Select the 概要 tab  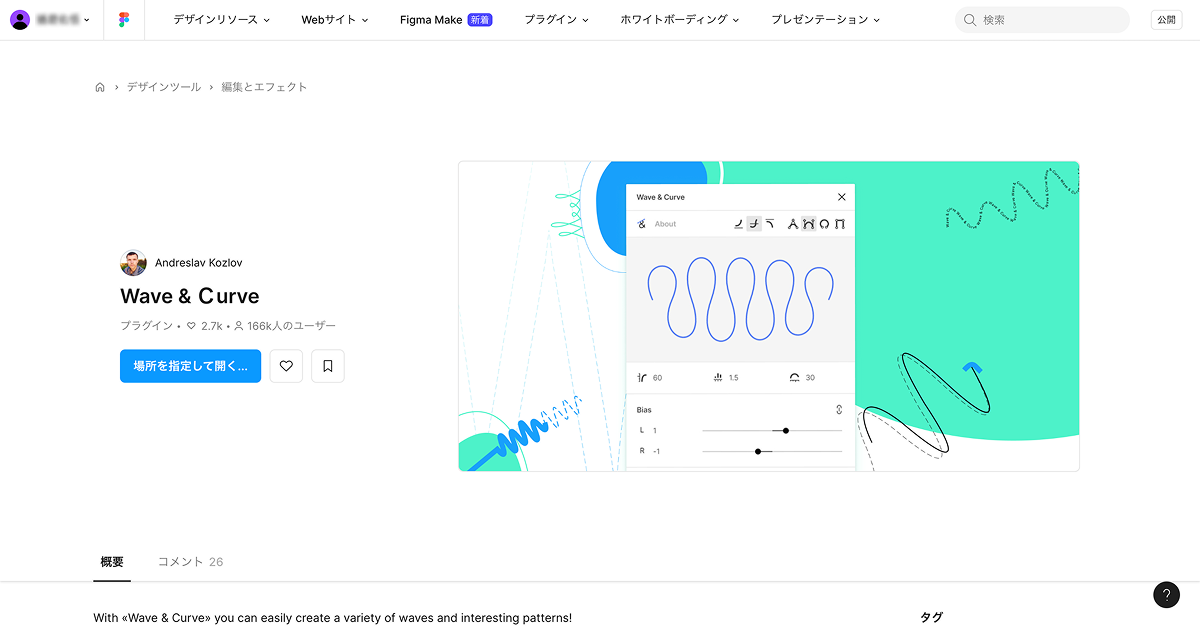tap(112, 562)
